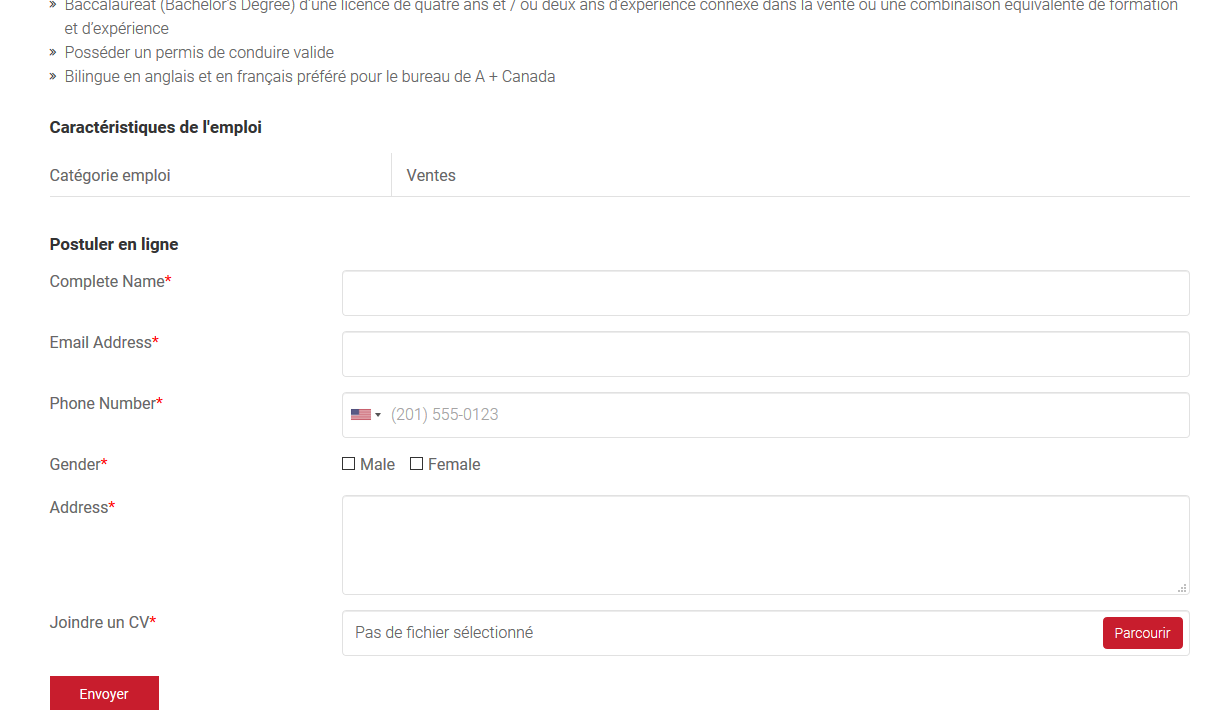Focus the Complete Name text field
1232x719 pixels.
coord(765,293)
